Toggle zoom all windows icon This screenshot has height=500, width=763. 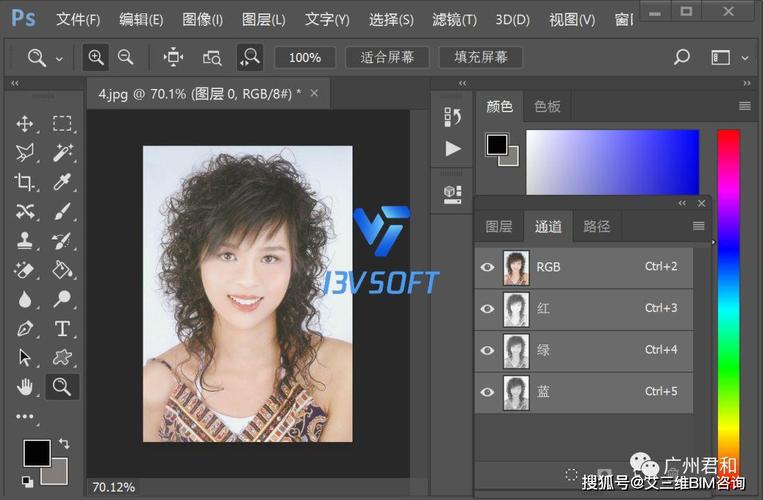tap(212, 58)
